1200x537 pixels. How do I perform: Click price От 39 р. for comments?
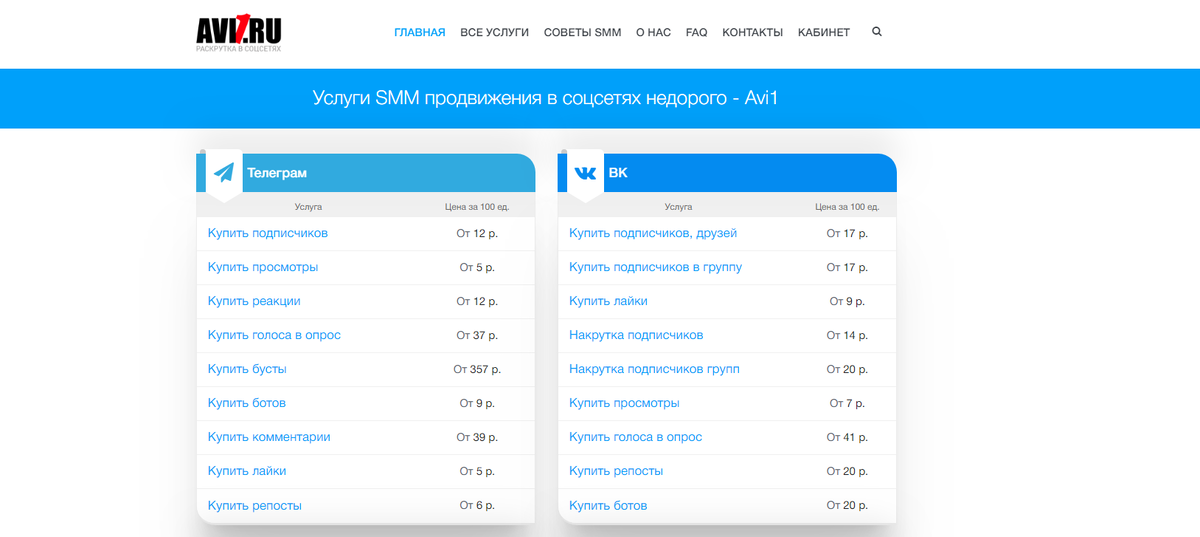[x=477, y=437]
